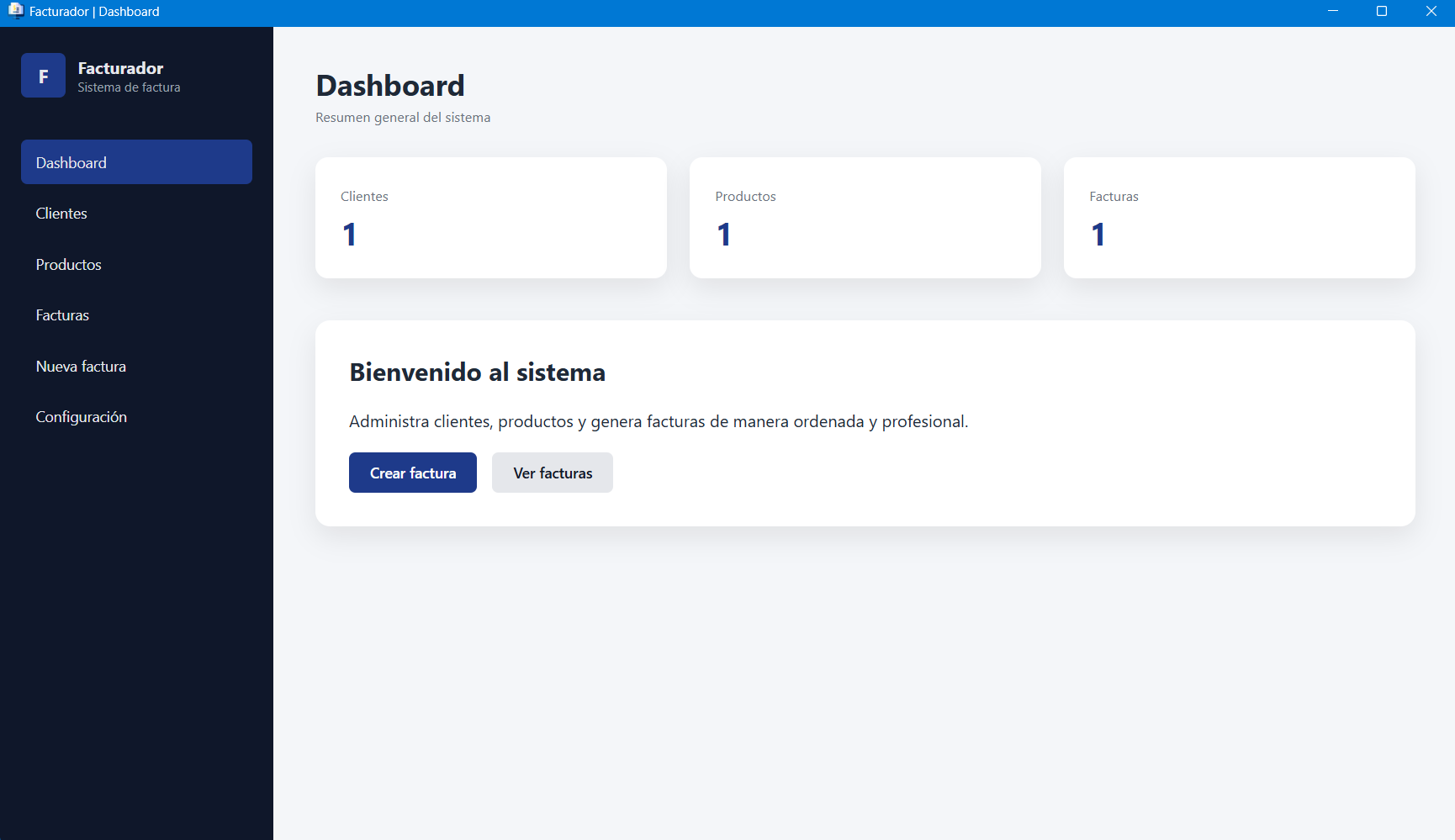Minimize the Facturador window
This screenshot has height=840, width=1455.
[1333, 11]
